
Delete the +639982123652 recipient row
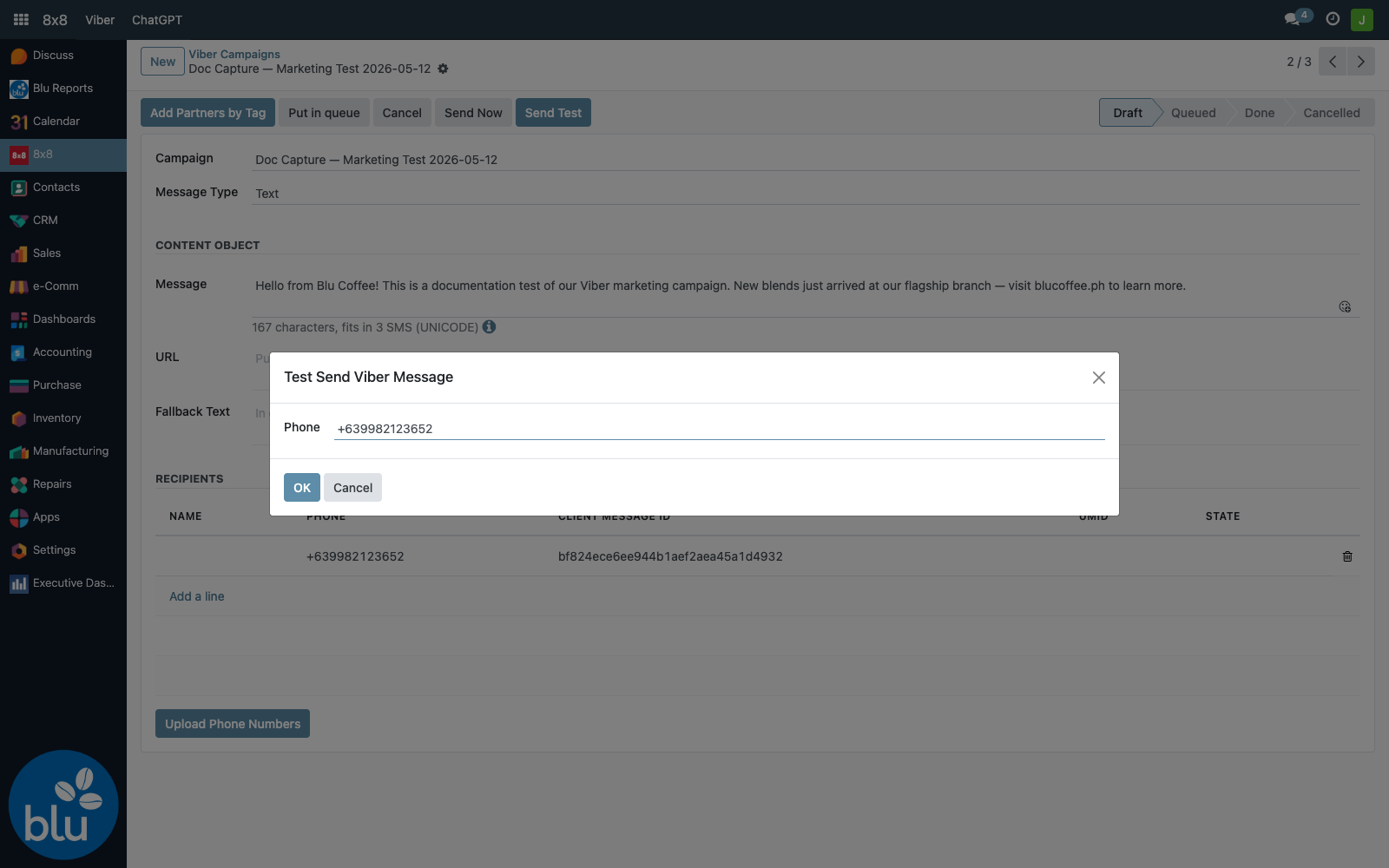point(1347,556)
